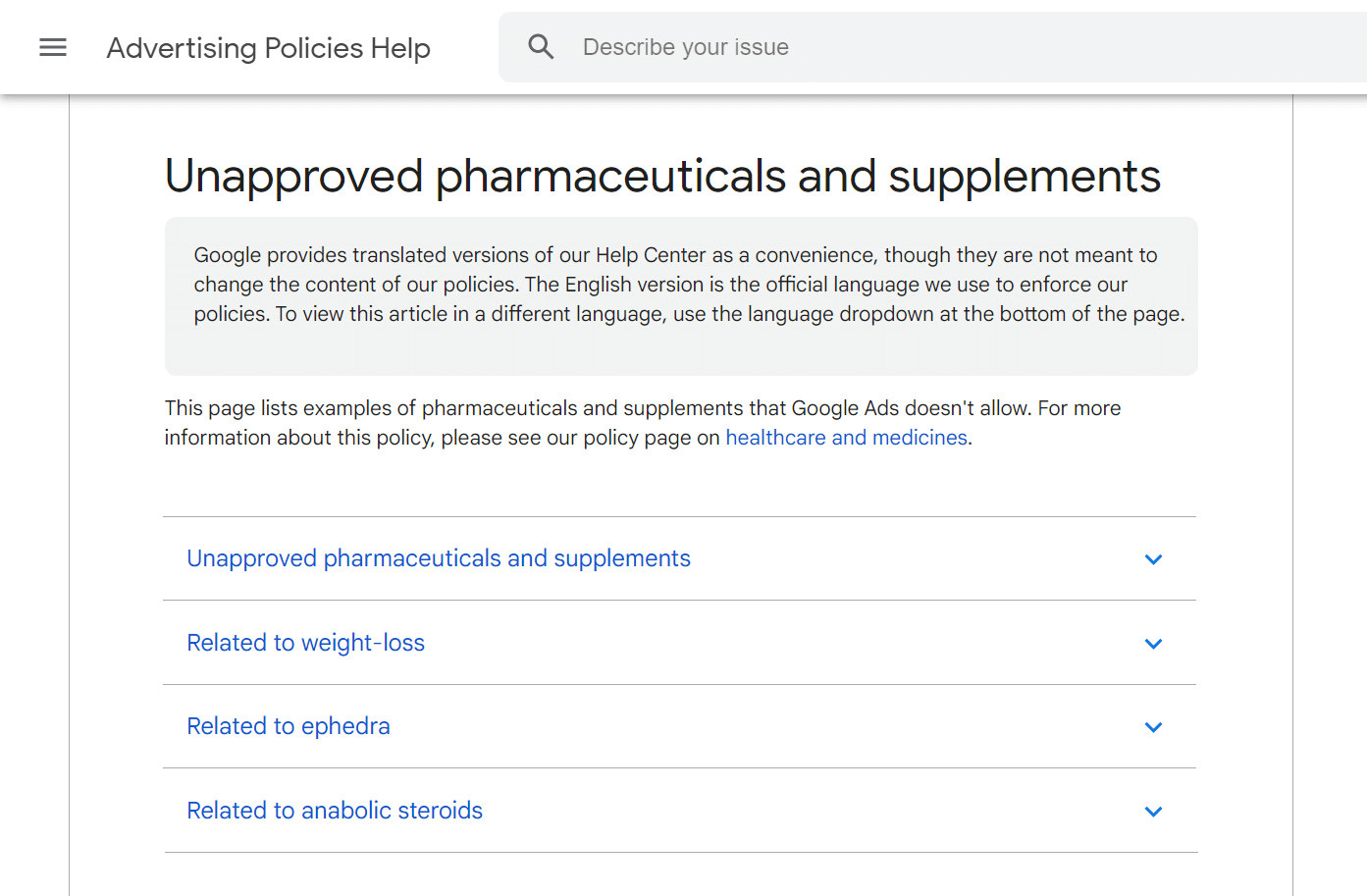Open the main hamburger menu
Viewport: 1367px width, 896px height.
point(53,47)
